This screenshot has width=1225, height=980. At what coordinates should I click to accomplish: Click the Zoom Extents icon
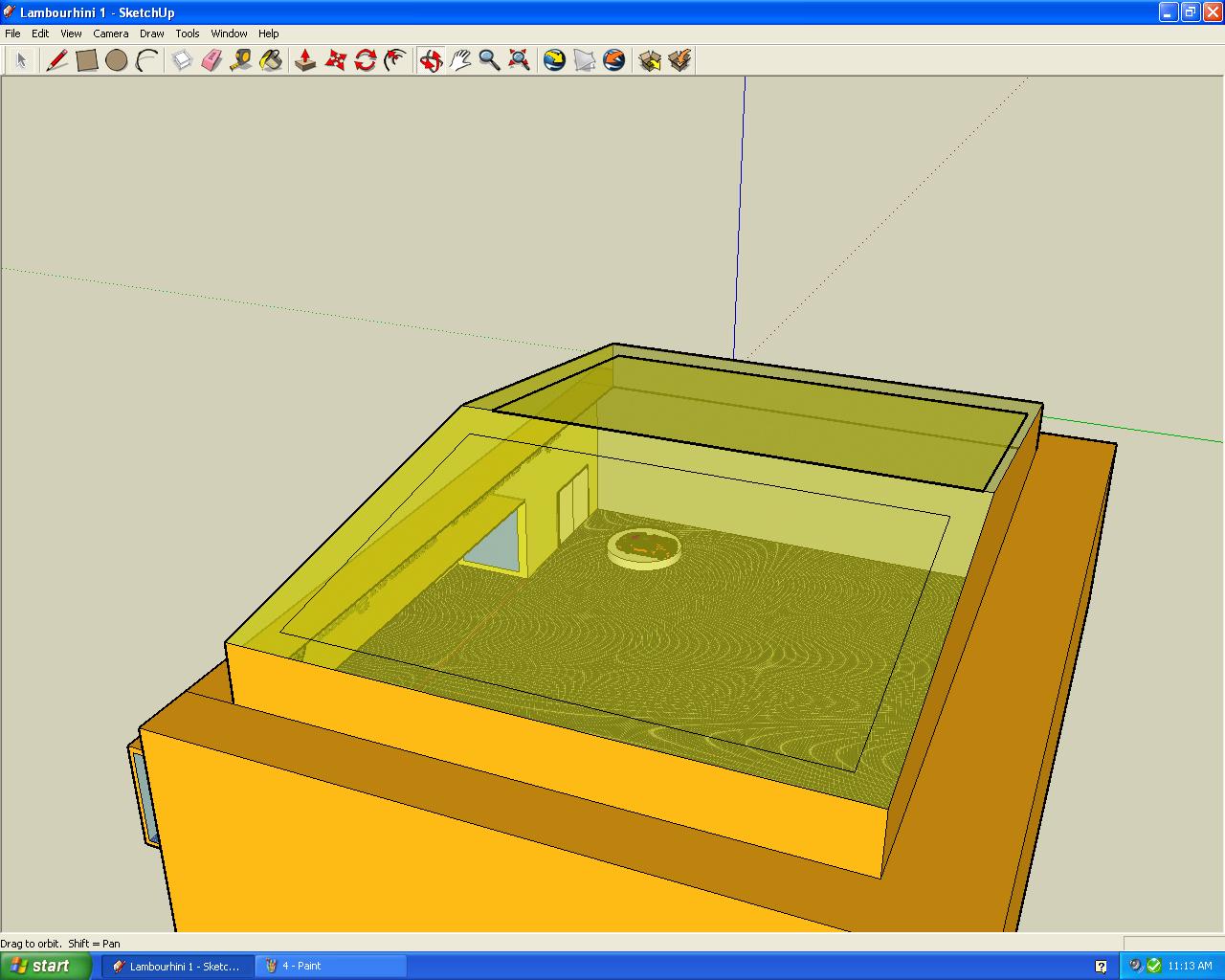[x=520, y=60]
